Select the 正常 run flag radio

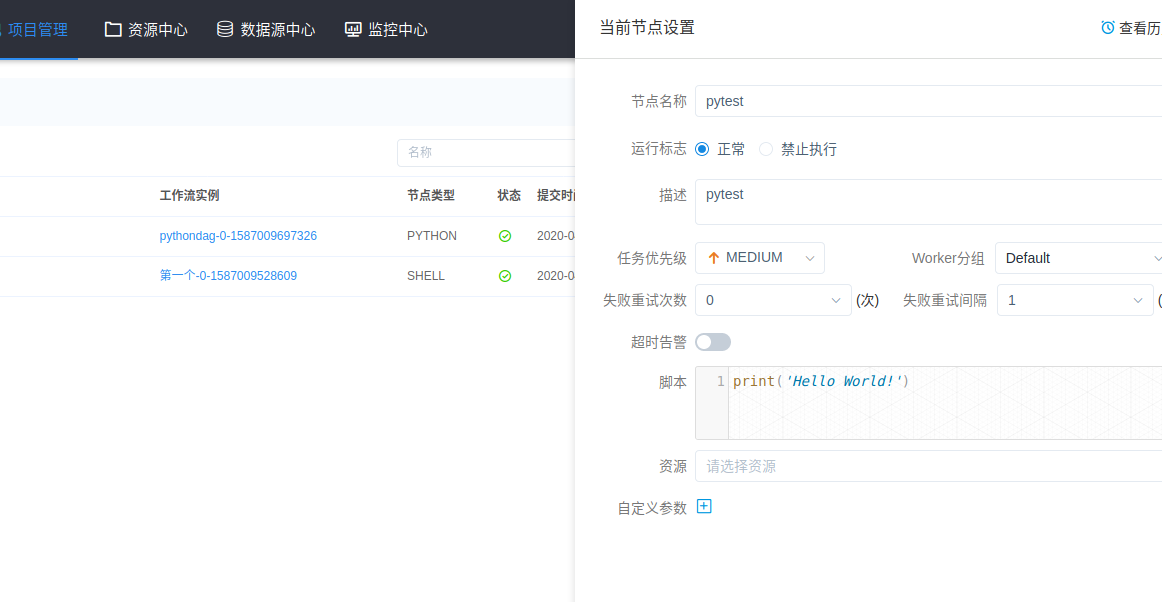click(x=703, y=149)
